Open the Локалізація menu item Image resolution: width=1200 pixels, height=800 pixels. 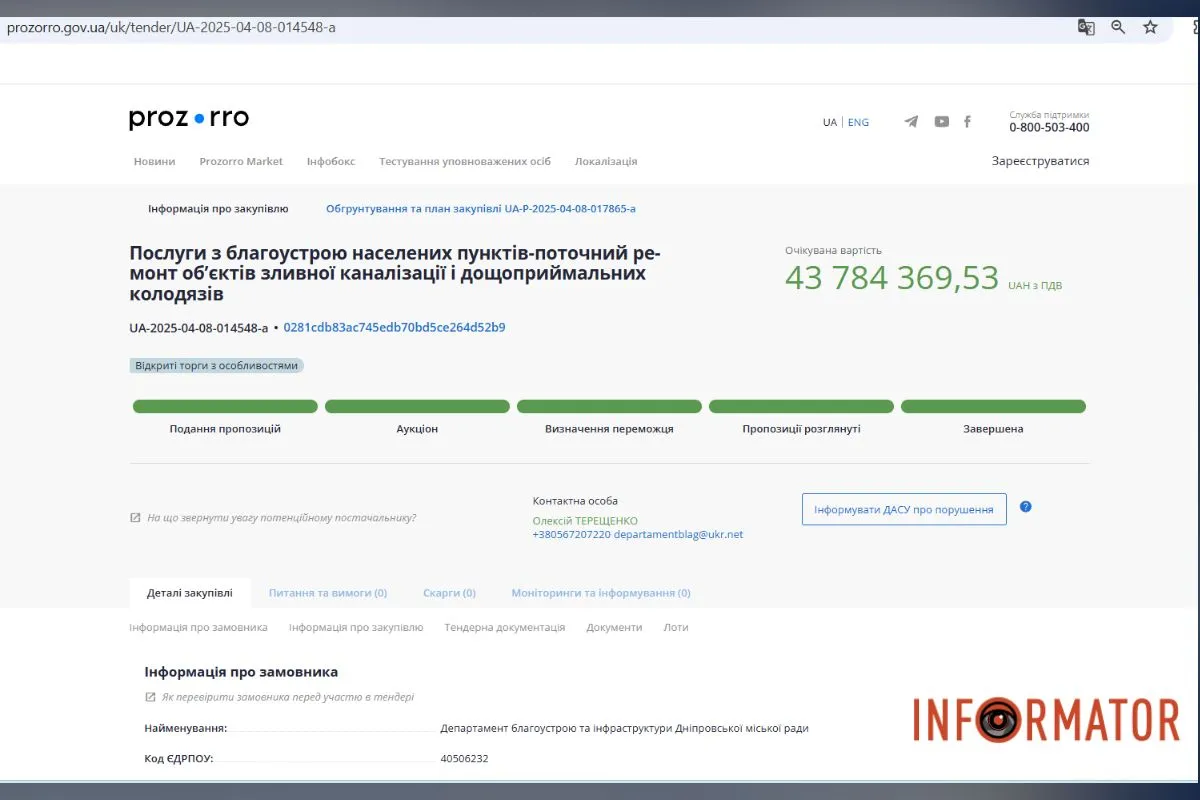pos(606,161)
